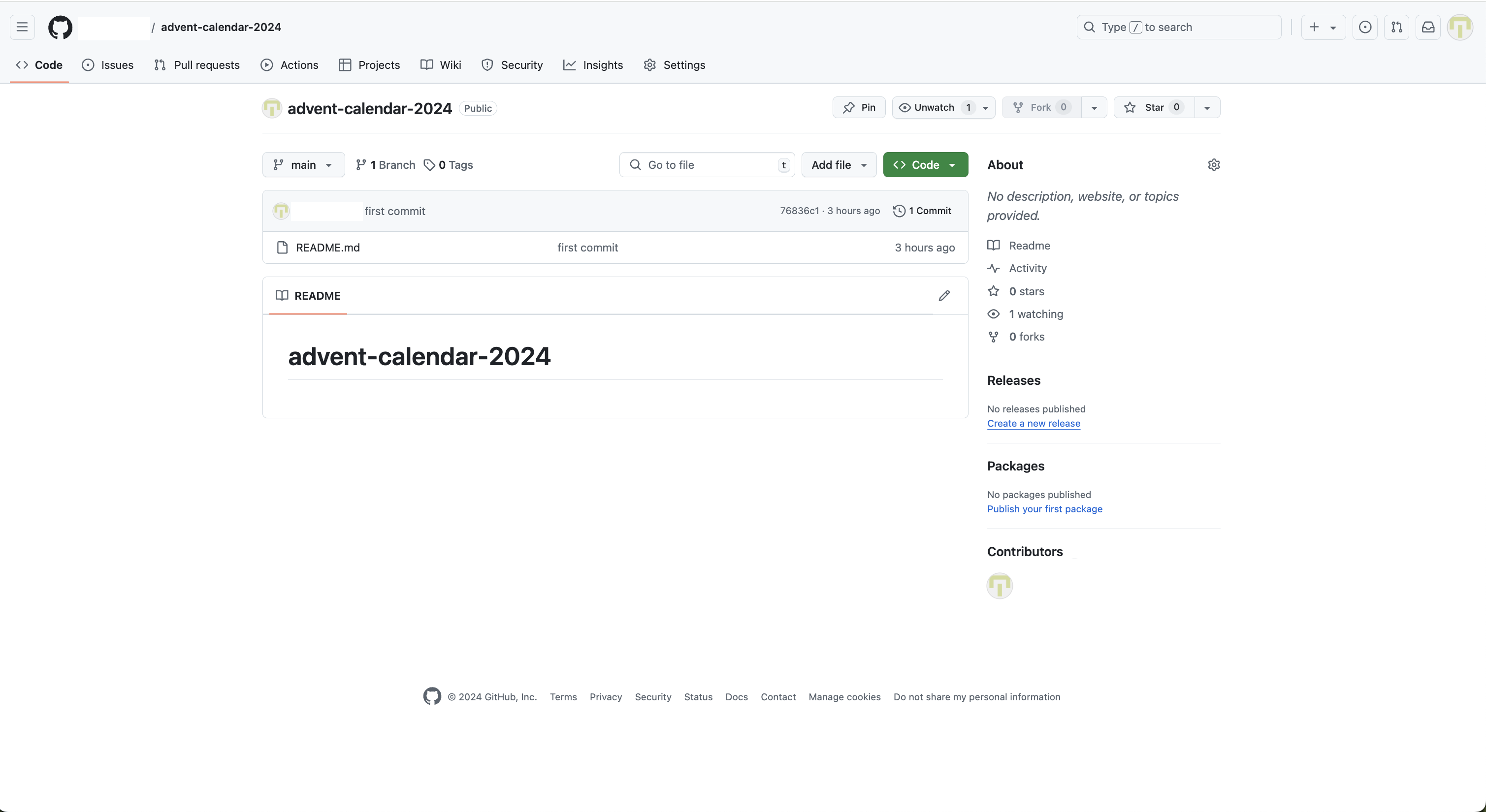Pin the repository to your profile
1486x812 pixels.
(859, 108)
